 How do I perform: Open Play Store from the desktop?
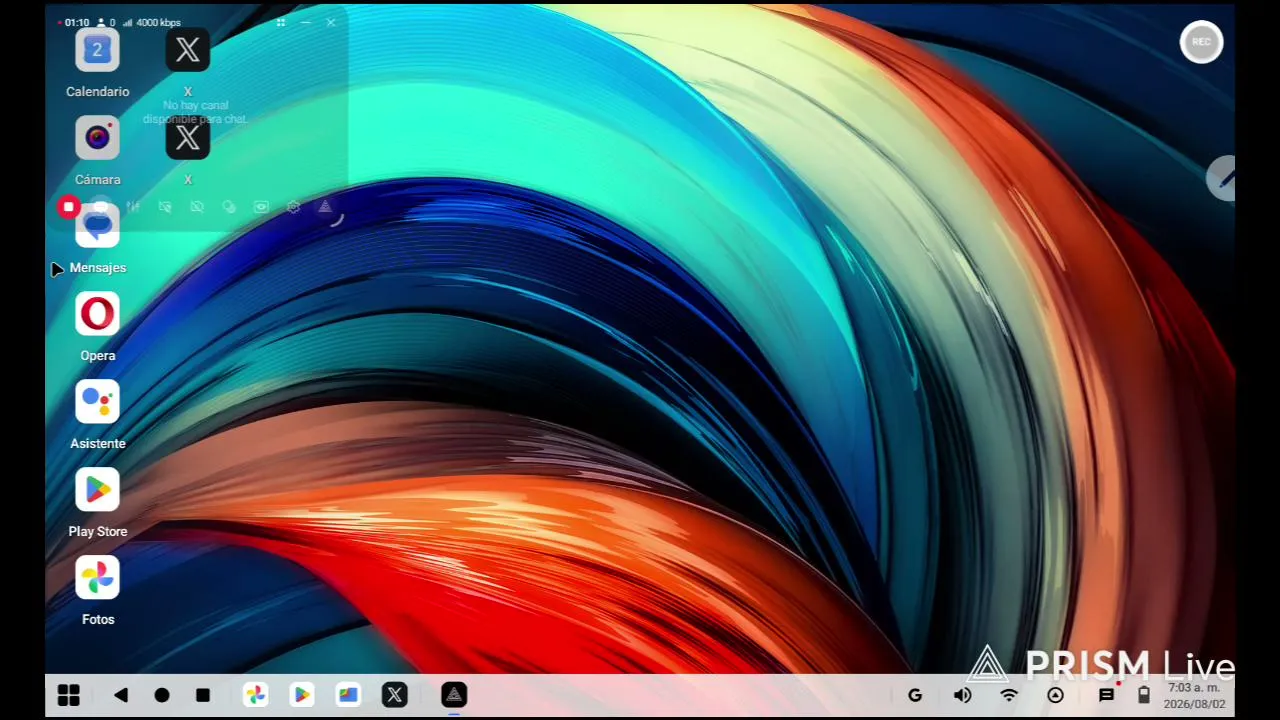pos(97,490)
